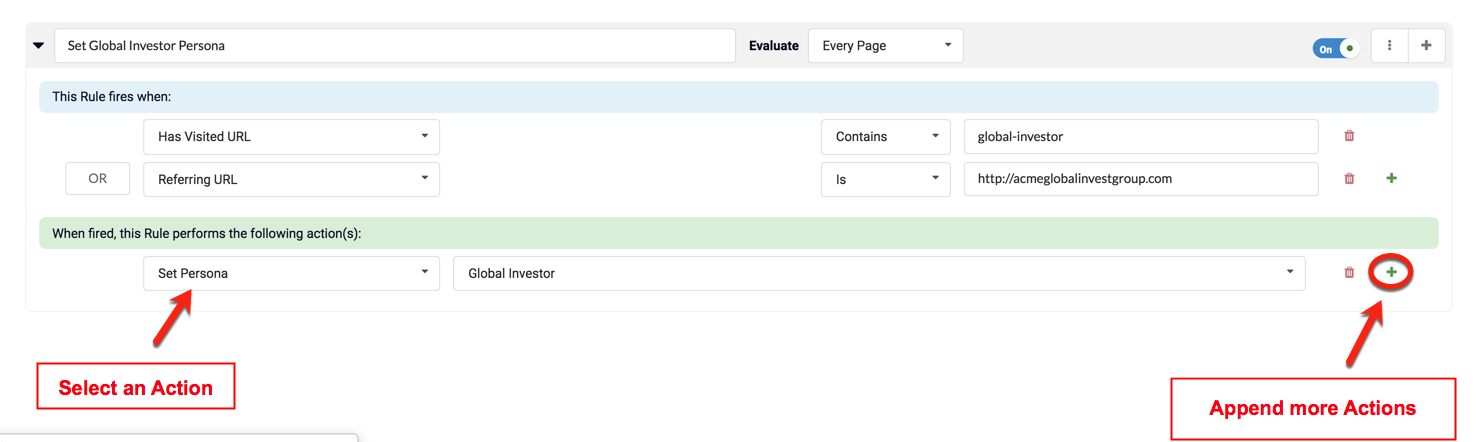Open the Evaluate 'Every Page' dropdown

pos(885,46)
